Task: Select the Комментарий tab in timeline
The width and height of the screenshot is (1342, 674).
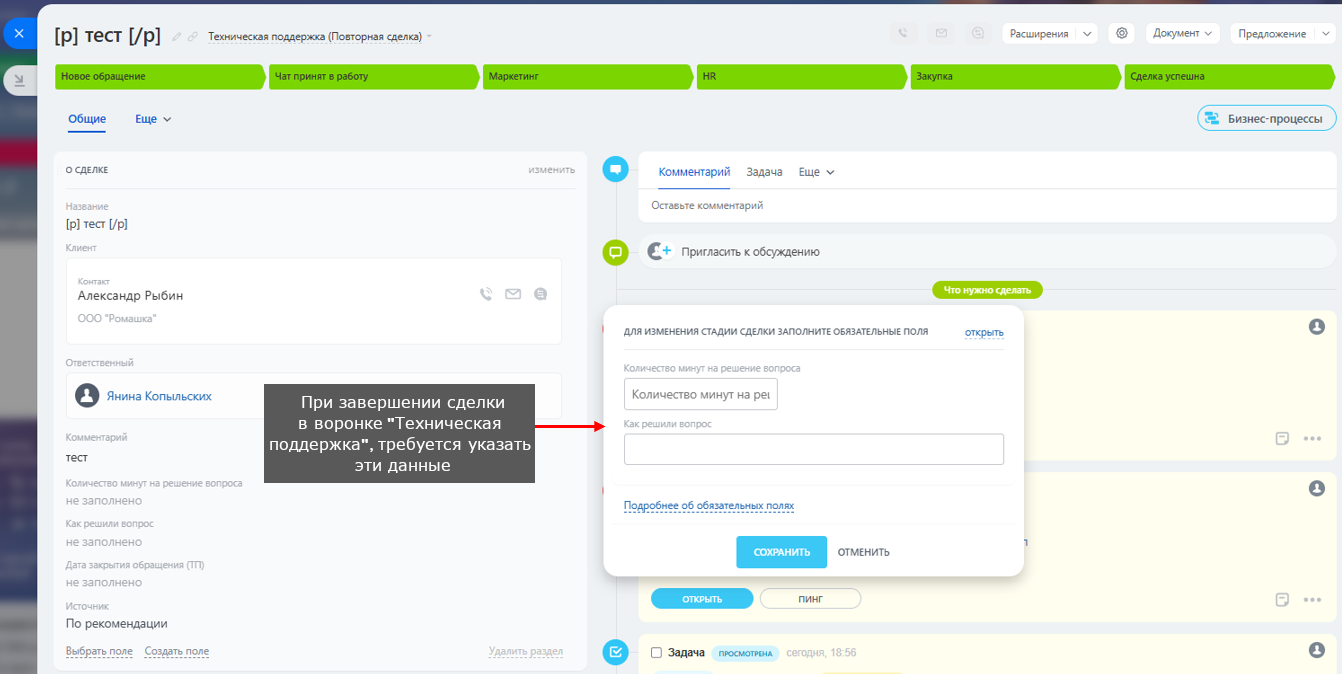Action: (694, 172)
